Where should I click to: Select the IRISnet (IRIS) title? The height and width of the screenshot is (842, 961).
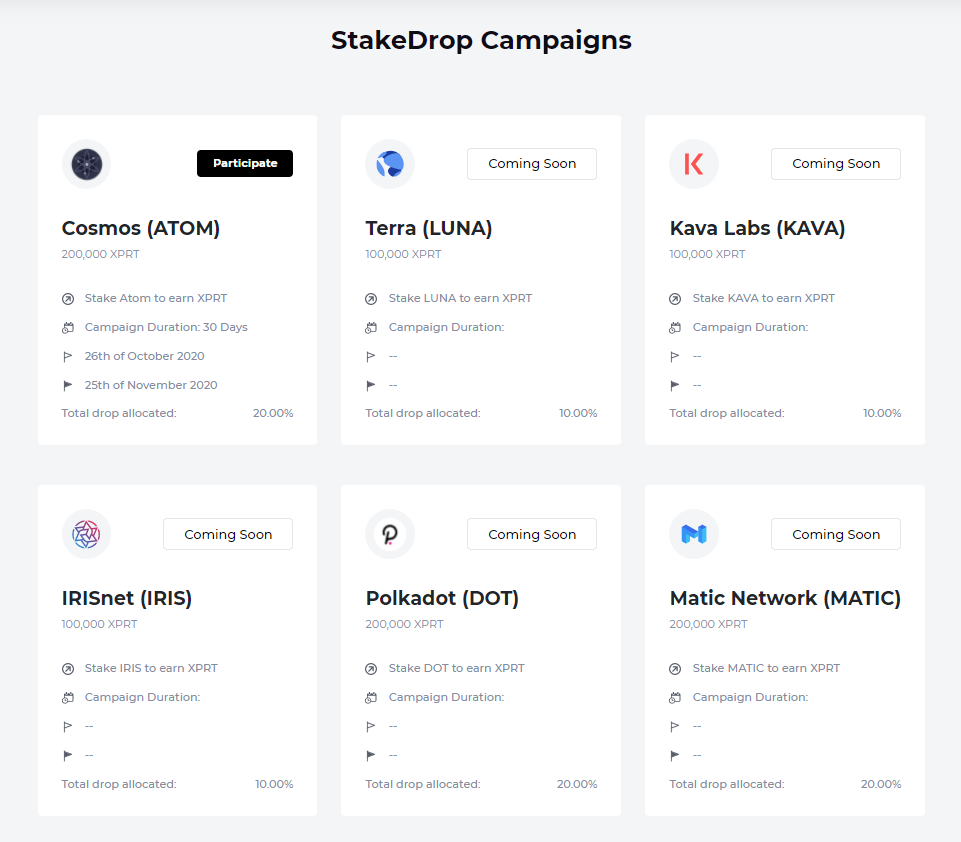click(127, 598)
